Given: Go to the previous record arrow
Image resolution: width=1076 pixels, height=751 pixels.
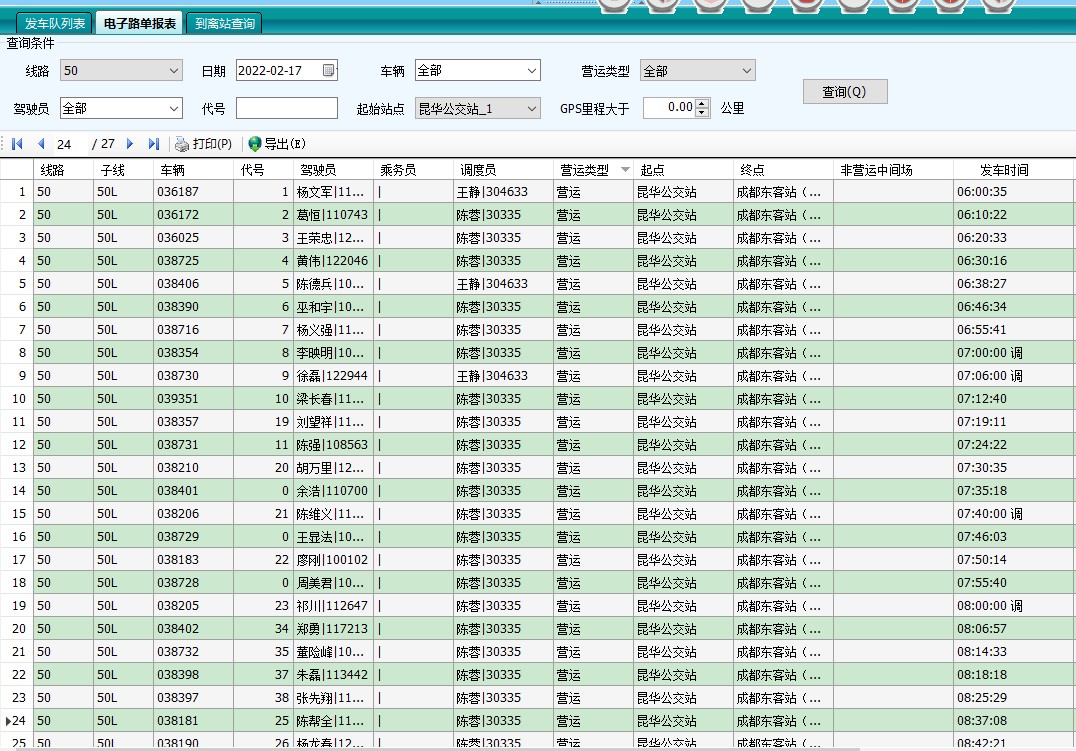Looking at the screenshot, I should [41, 144].
